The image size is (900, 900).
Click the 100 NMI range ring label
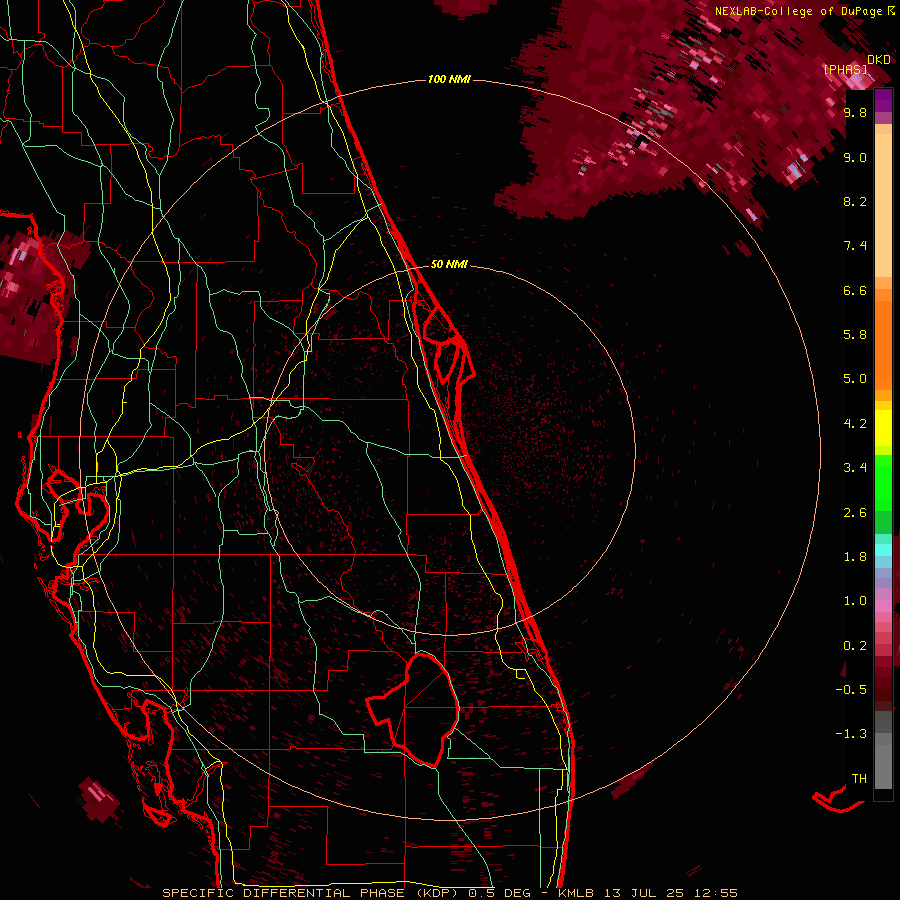[449, 79]
